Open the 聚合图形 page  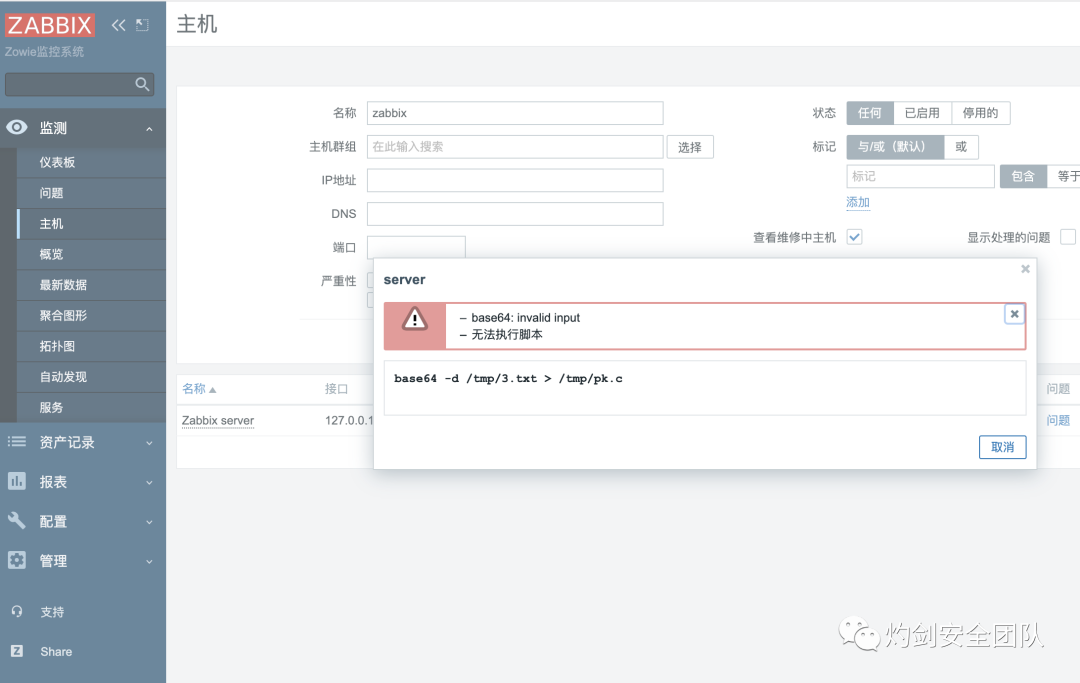pyautogui.click(x=91, y=315)
